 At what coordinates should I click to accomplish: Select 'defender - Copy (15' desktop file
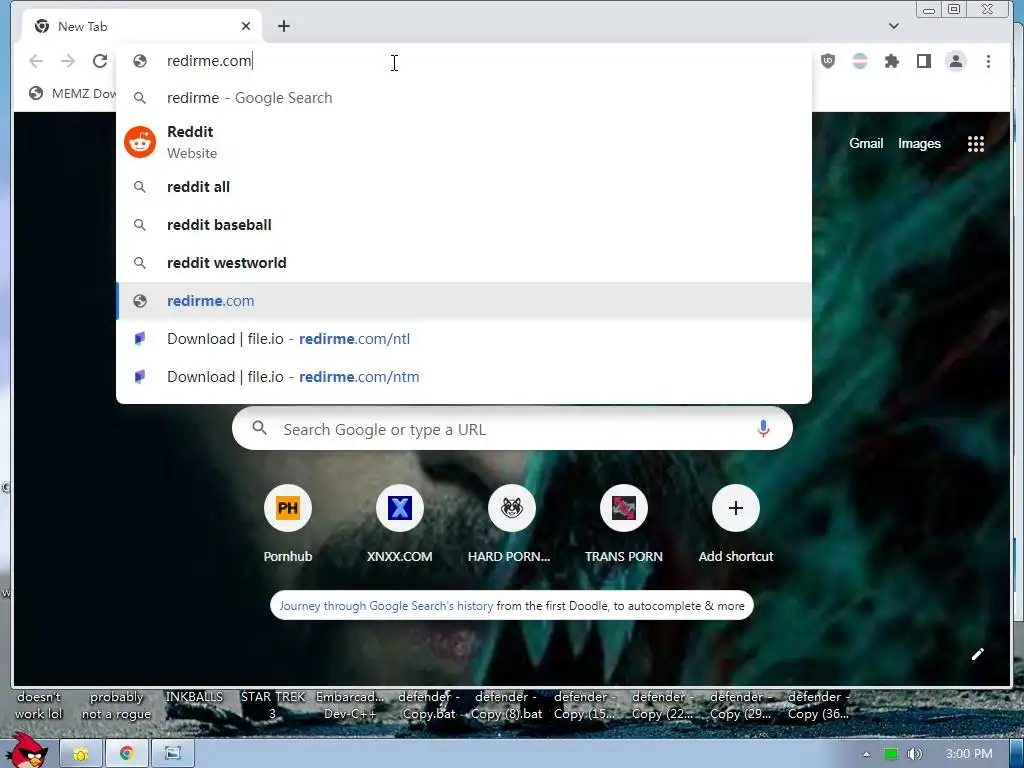pos(584,705)
